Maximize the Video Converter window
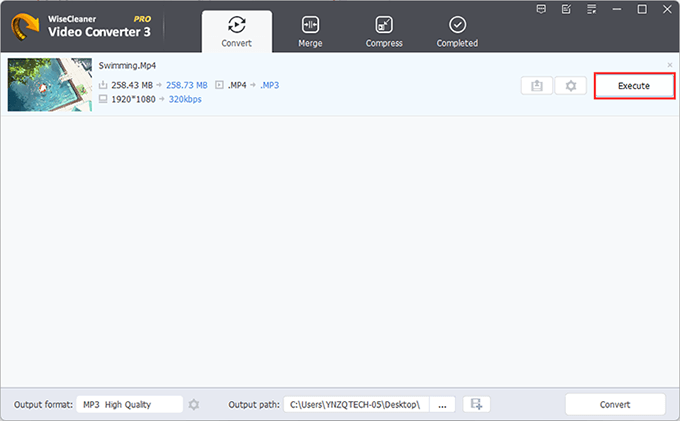680x421 pixels. 642,9
